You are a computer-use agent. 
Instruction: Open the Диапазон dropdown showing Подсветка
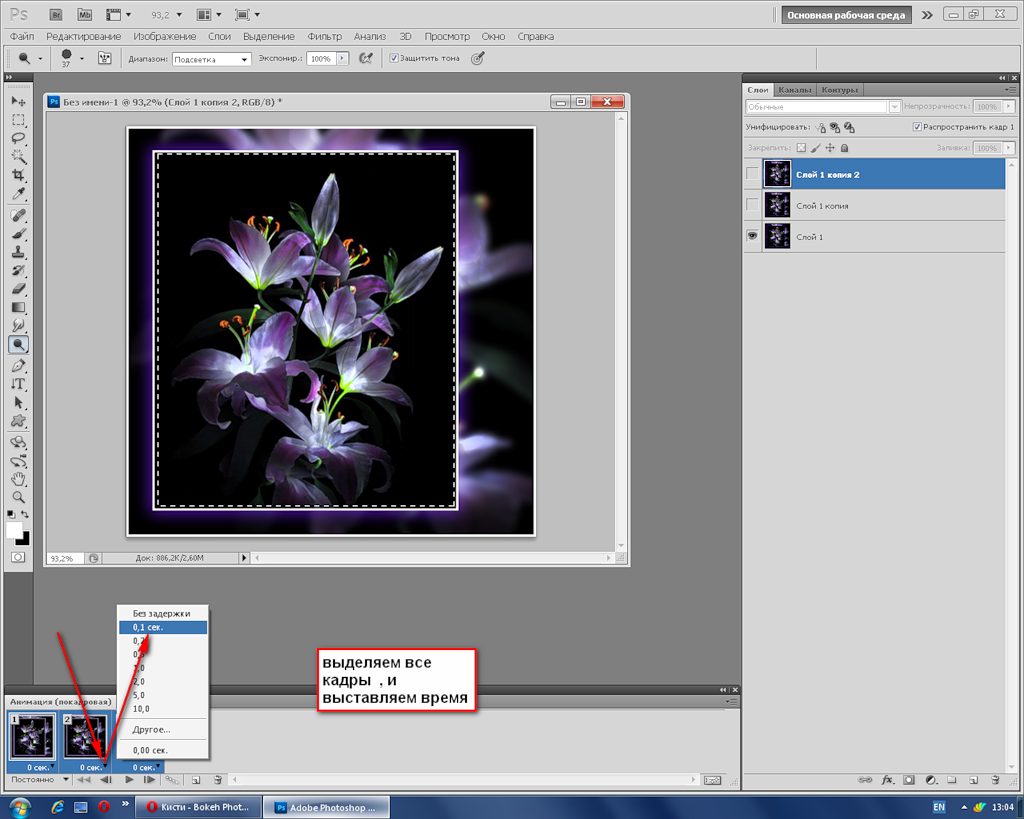pos(211,59)
